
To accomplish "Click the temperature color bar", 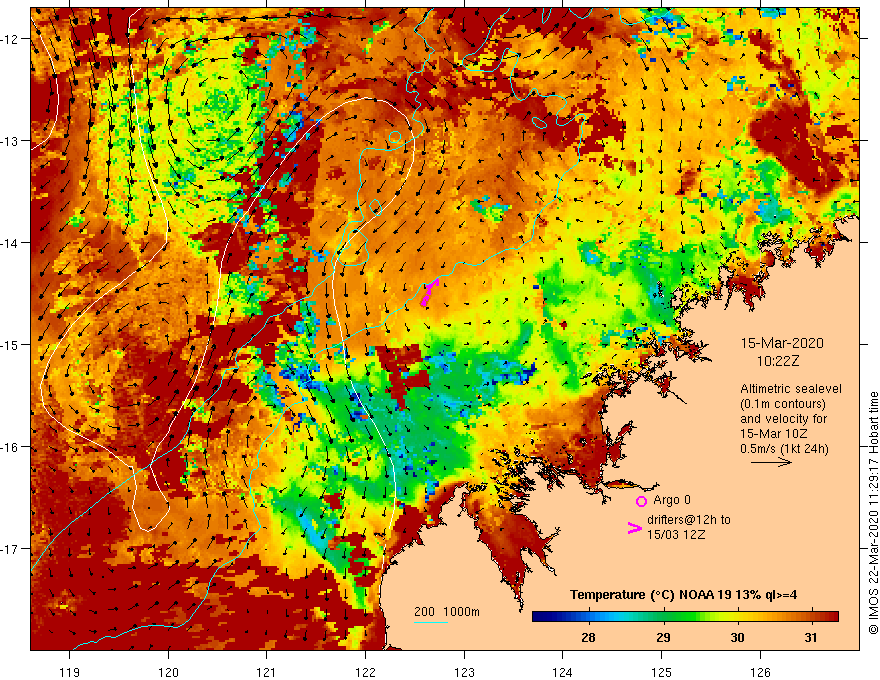I will [x=685, y=617].
